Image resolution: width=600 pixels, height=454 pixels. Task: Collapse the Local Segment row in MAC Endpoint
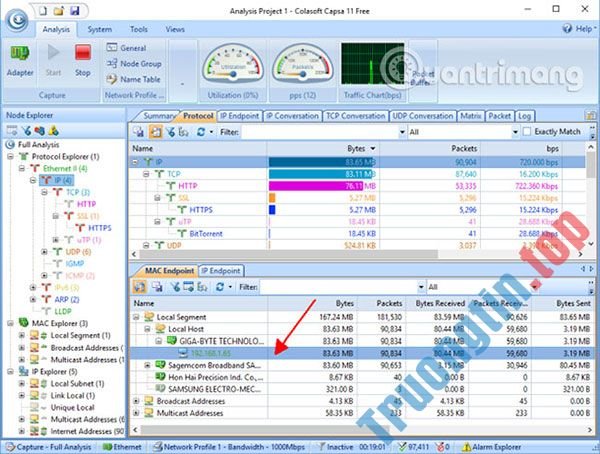tap(137, 316)
